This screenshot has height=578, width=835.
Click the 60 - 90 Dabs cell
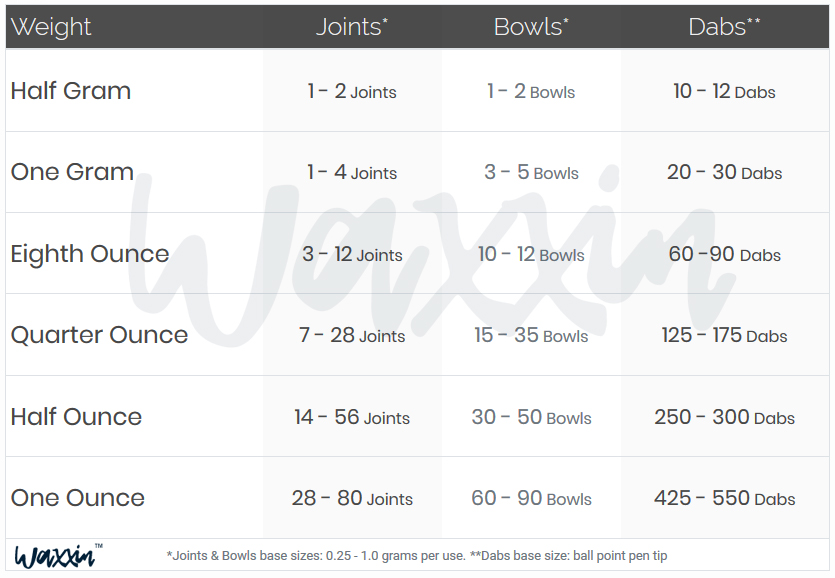pyautogui.click(x=724, y=254)
